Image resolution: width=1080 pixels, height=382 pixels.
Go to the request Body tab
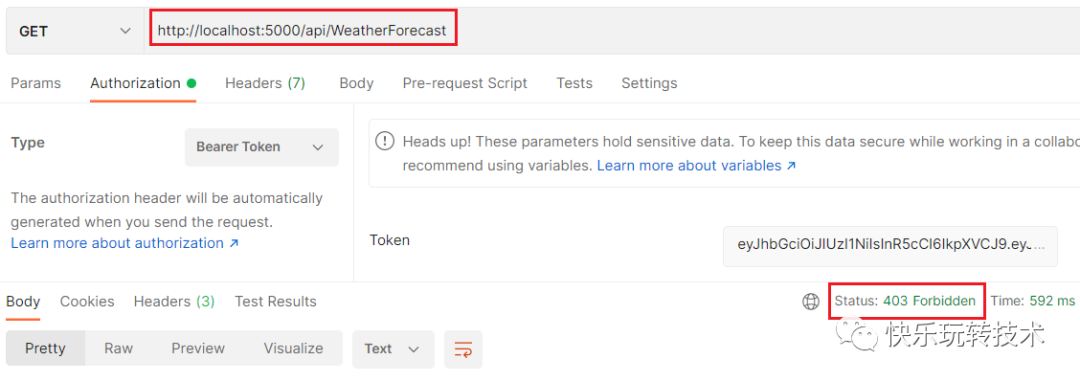[356, 83]
